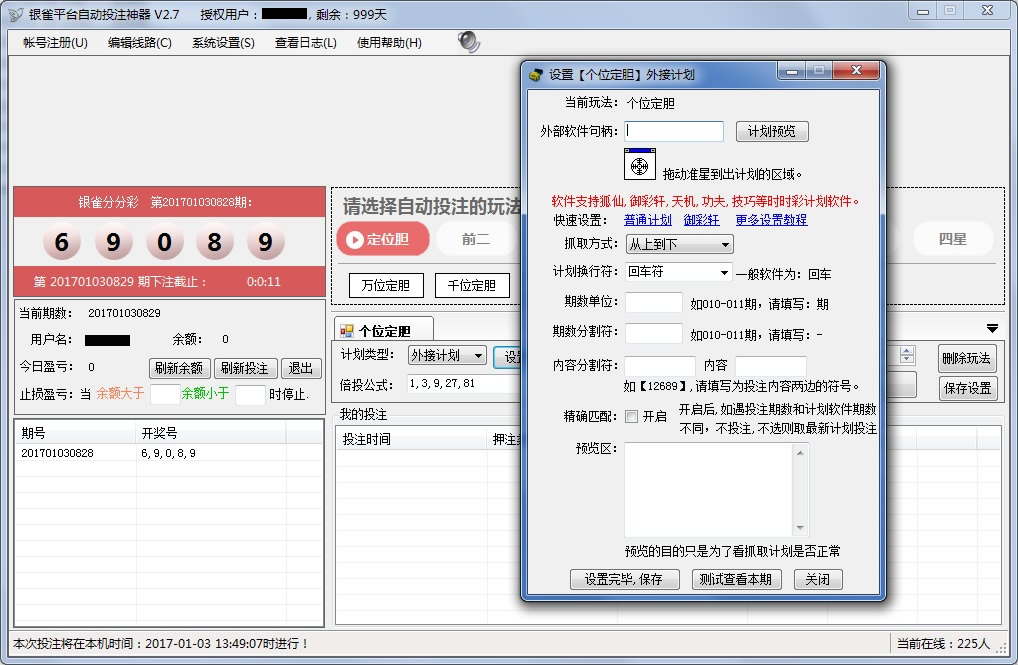Open the 系统设置(S) menu
Screen dimensions: 1018x665
pyautogui.click(x=223, y=43)
